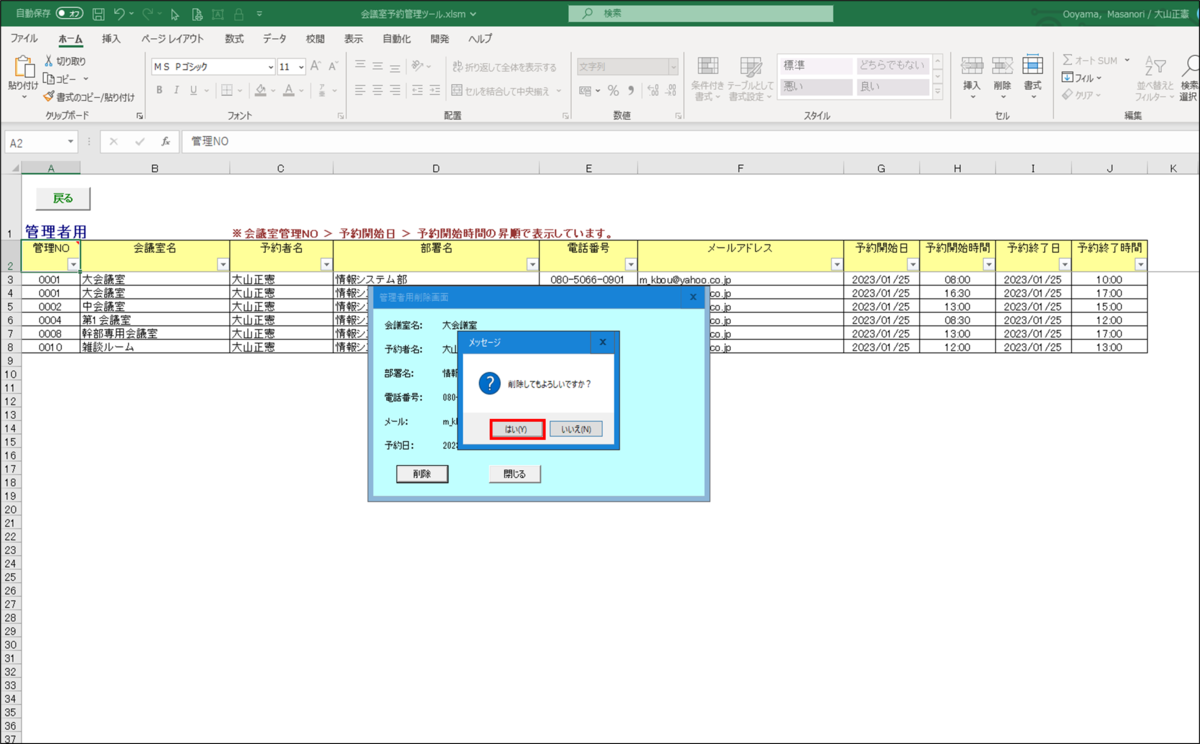Click the Undo arrow icon
Image resolution: width=1200 pixels, height=744 pixels.
[x=119, y=15]
